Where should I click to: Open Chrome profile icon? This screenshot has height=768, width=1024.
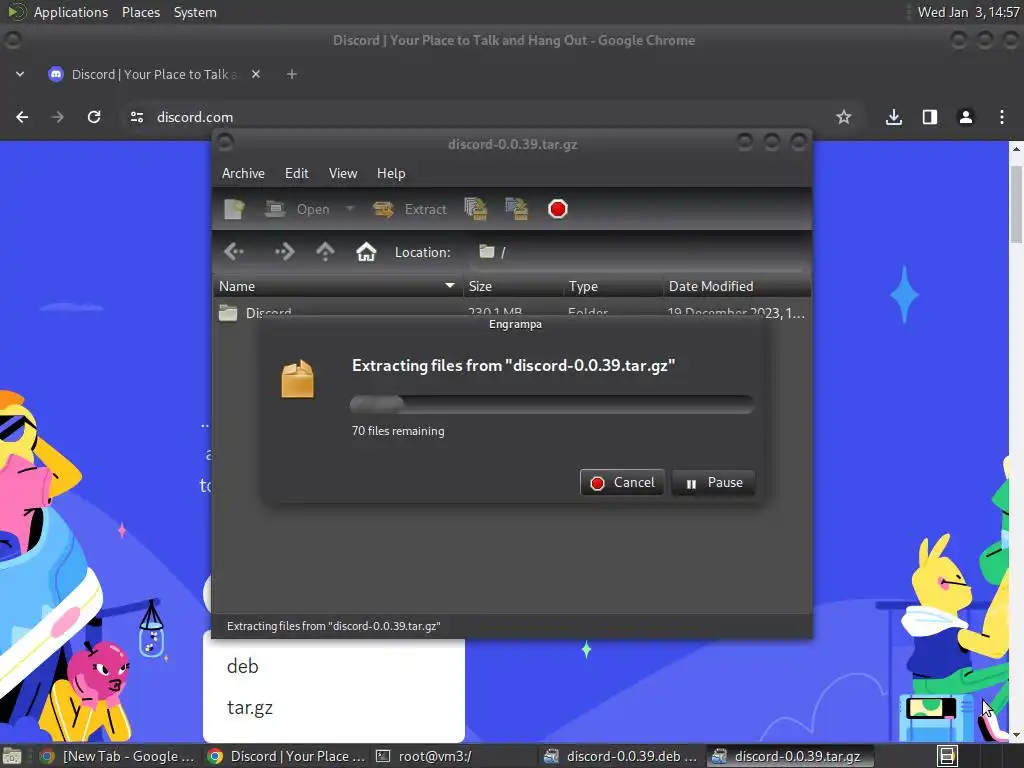click(x=966, y=117)
